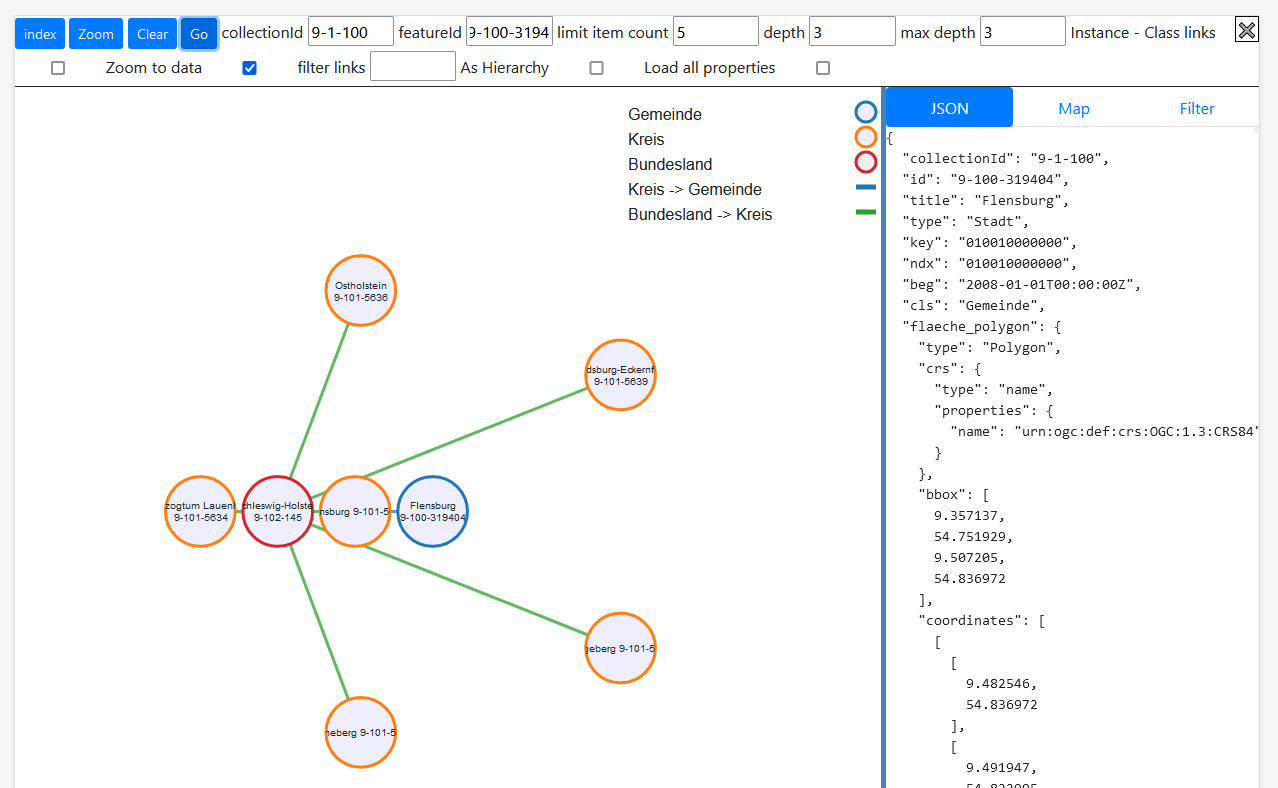Image resolution: width=1278 pixels, height=788 pixels.
Task: Select the blue Flensburg Gemeinde node
Action: [x=433, y=511]
